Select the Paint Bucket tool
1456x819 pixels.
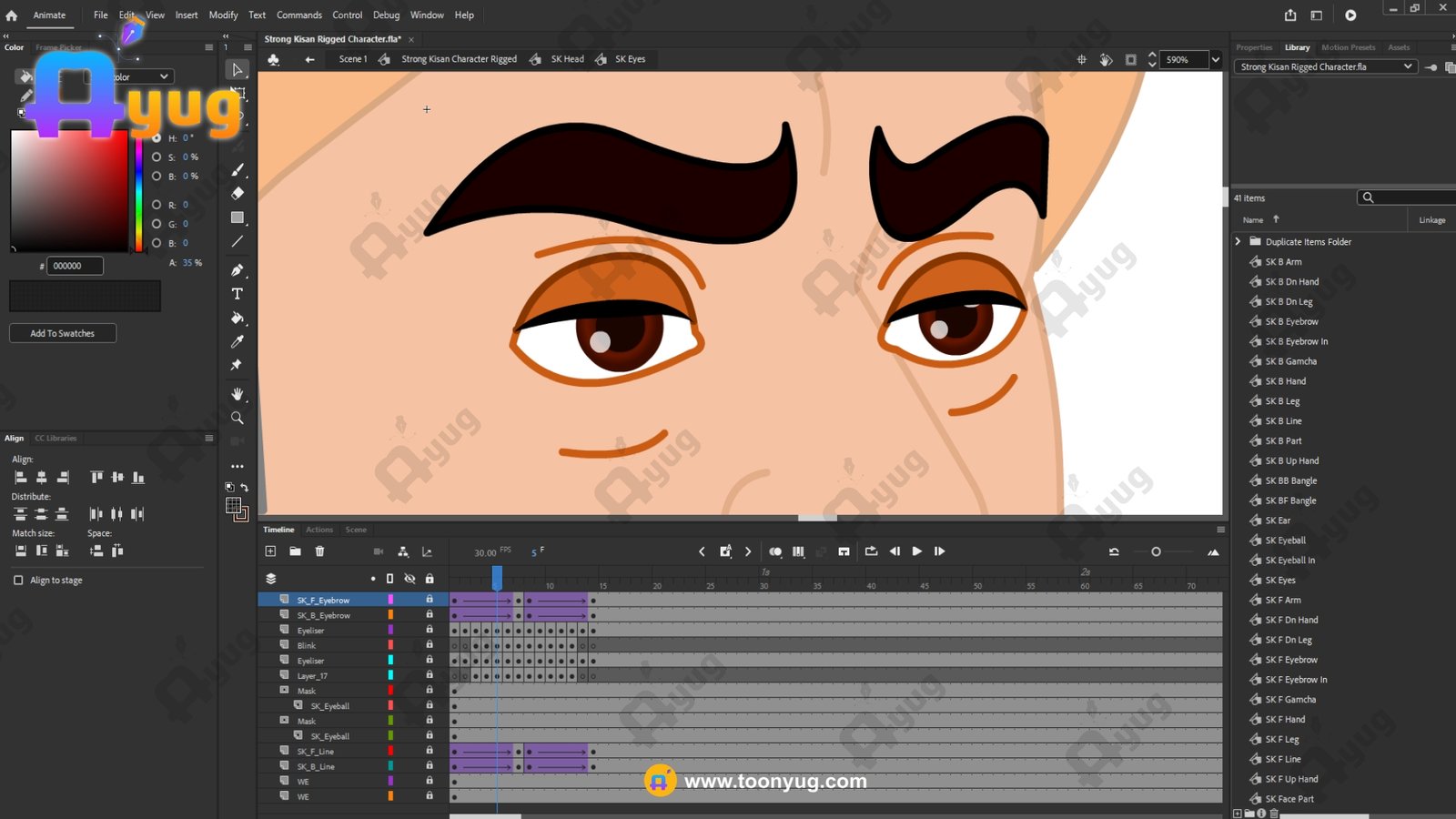pyautogui.click(x=238, y=318)
